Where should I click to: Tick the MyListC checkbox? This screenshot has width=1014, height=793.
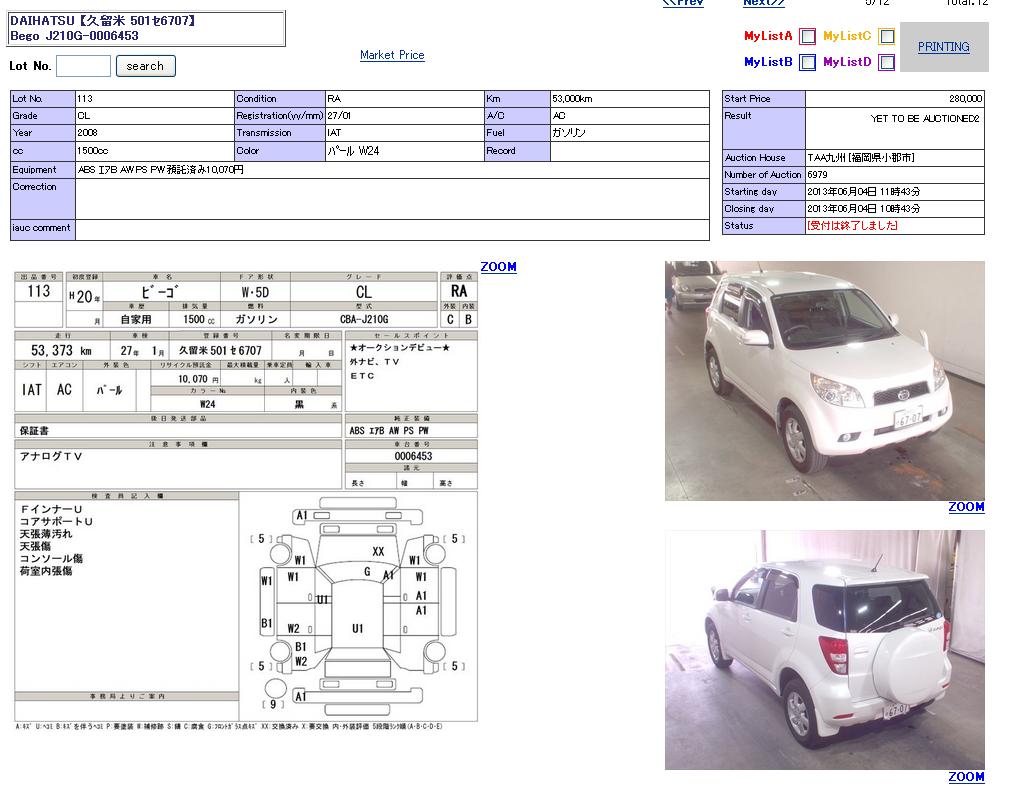886,37
